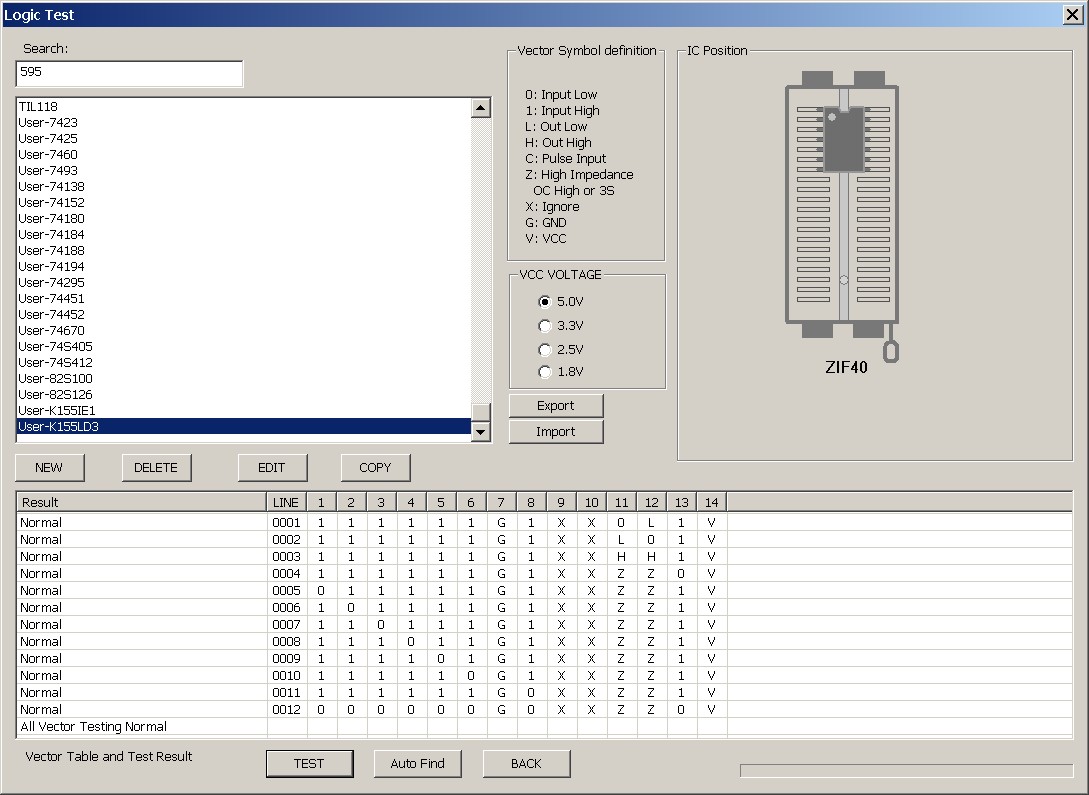Run Auto Find for the chip

(417, 763)
